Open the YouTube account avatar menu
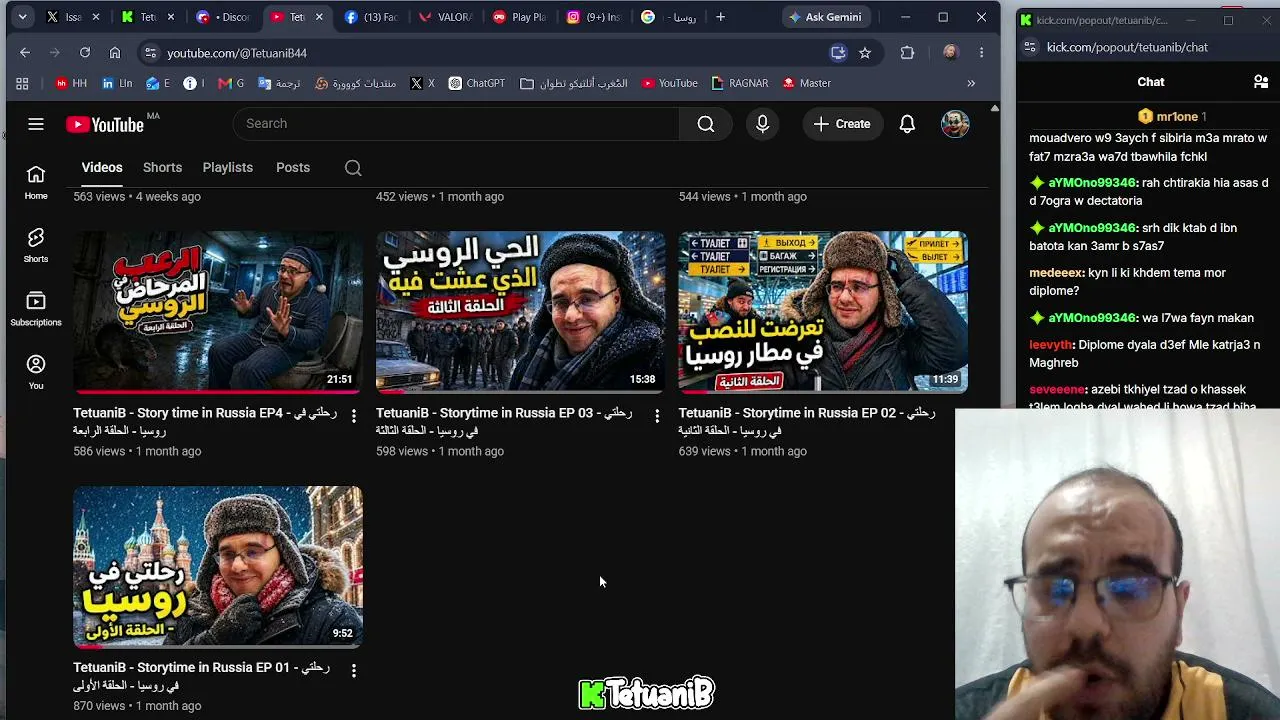 [x=955, y=124]
